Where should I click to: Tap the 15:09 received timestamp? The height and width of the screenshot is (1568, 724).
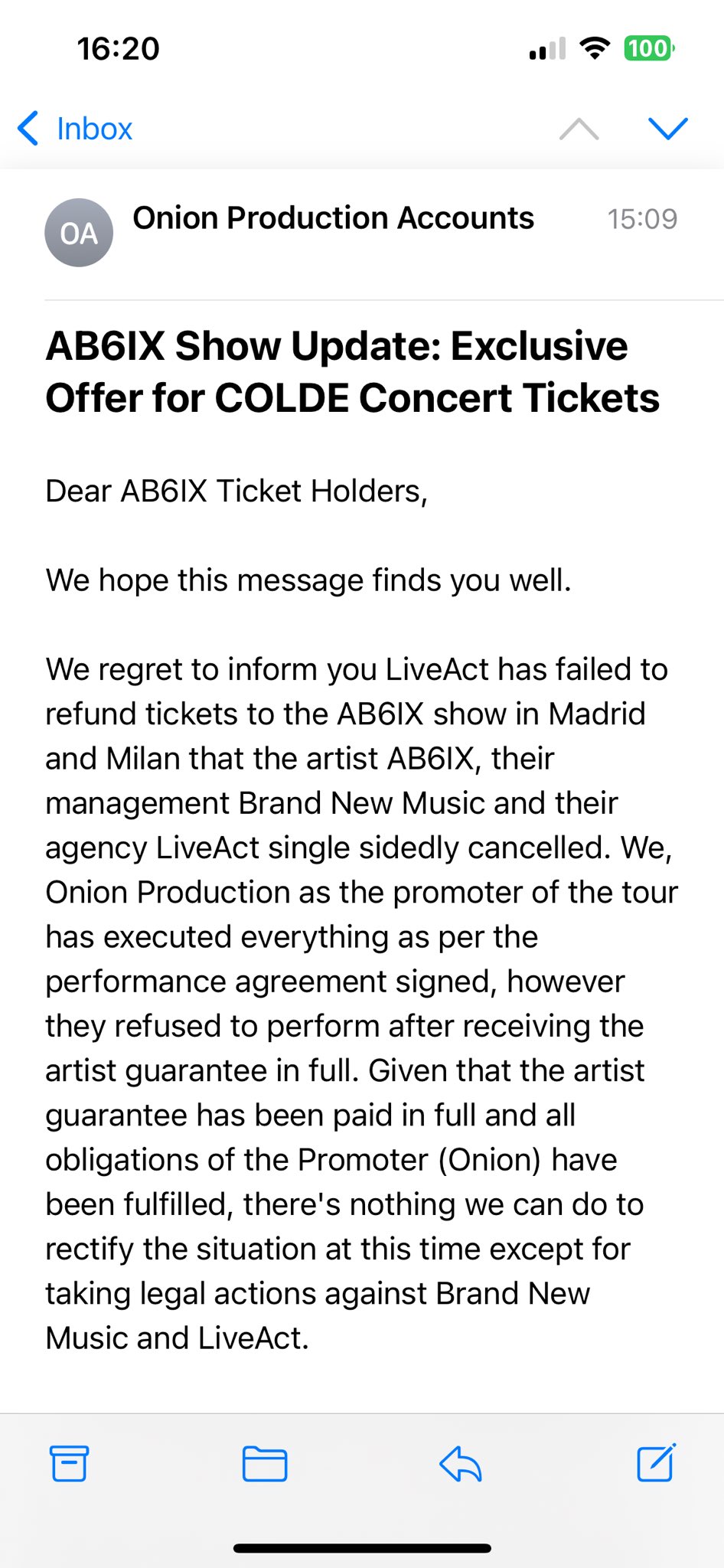coord(641,220)
